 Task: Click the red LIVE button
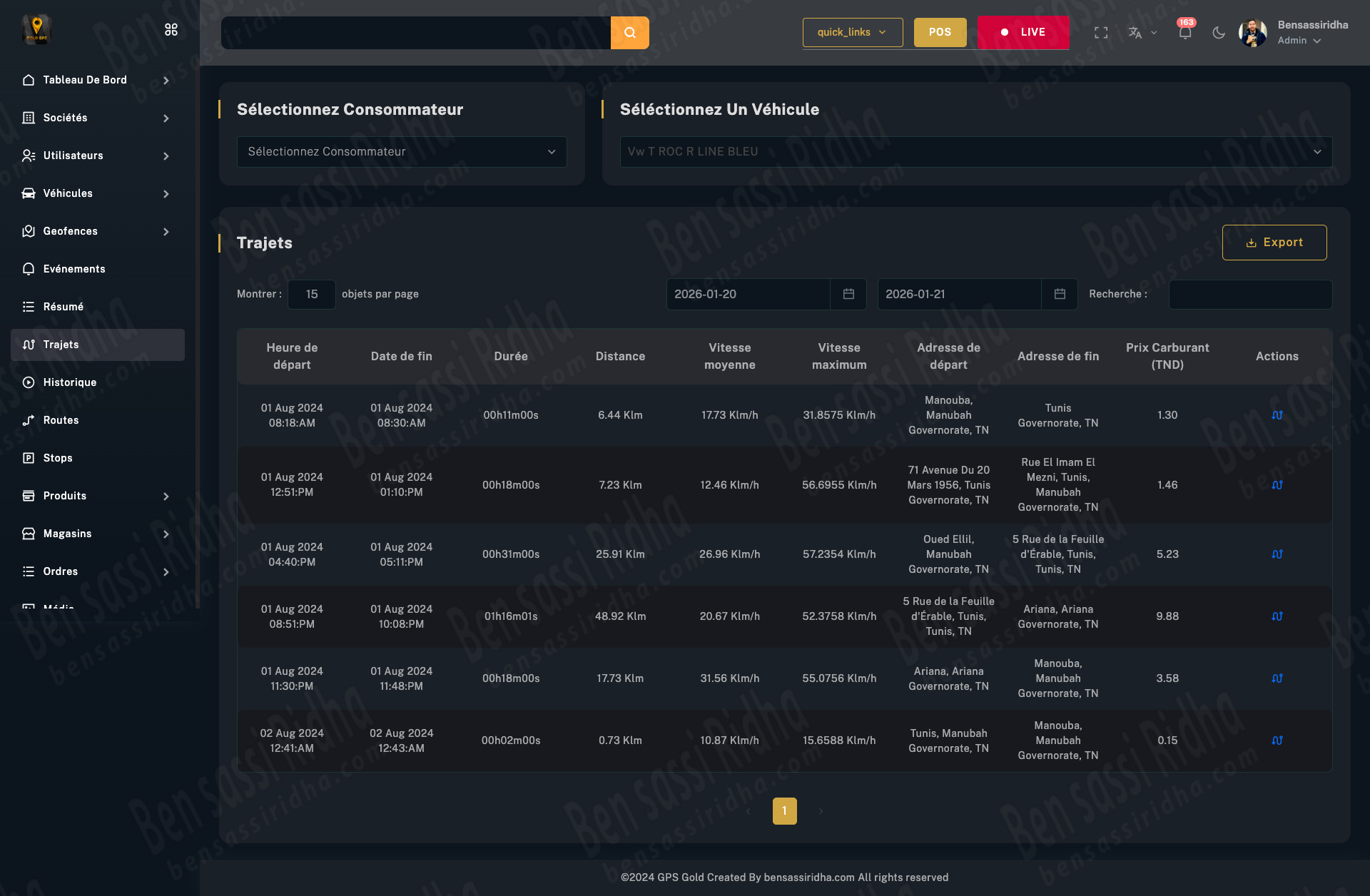[1023, 33]
